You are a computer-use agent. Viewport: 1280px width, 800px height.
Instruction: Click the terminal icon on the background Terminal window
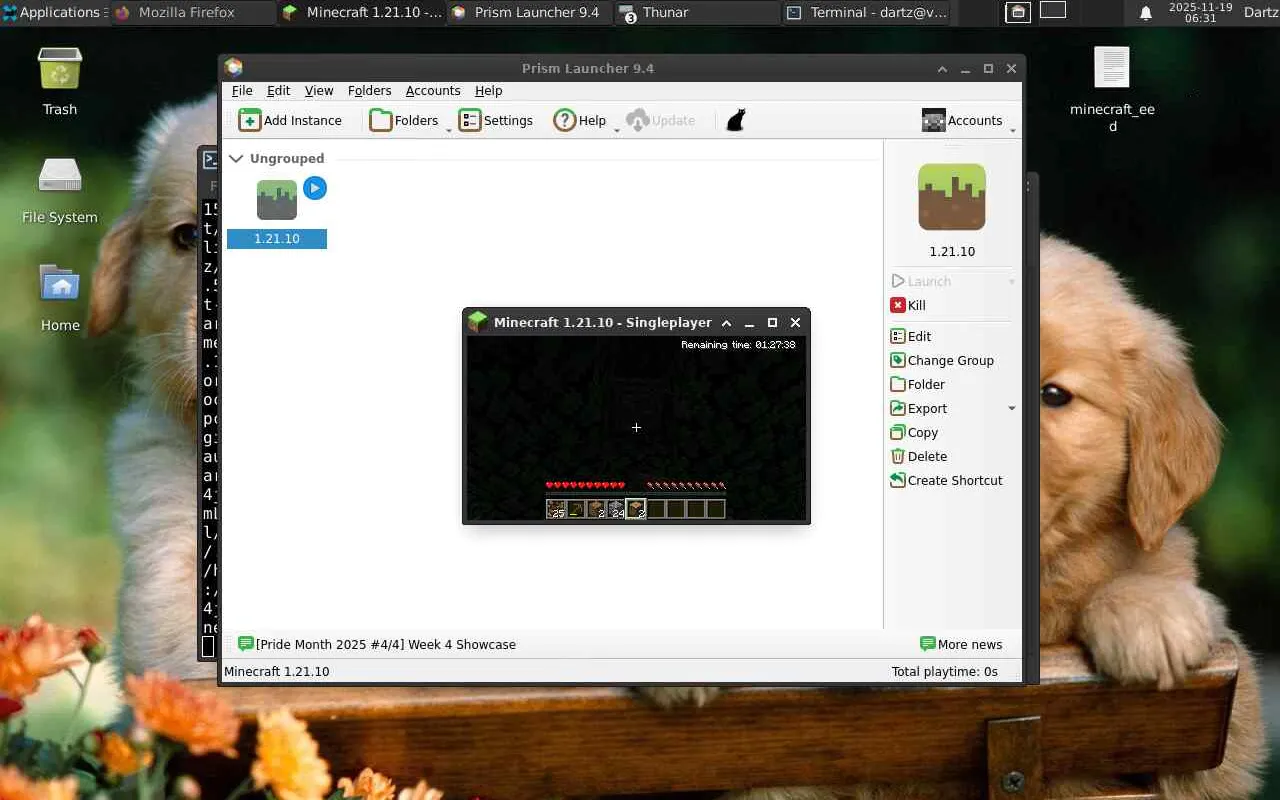tap(210, 158)
